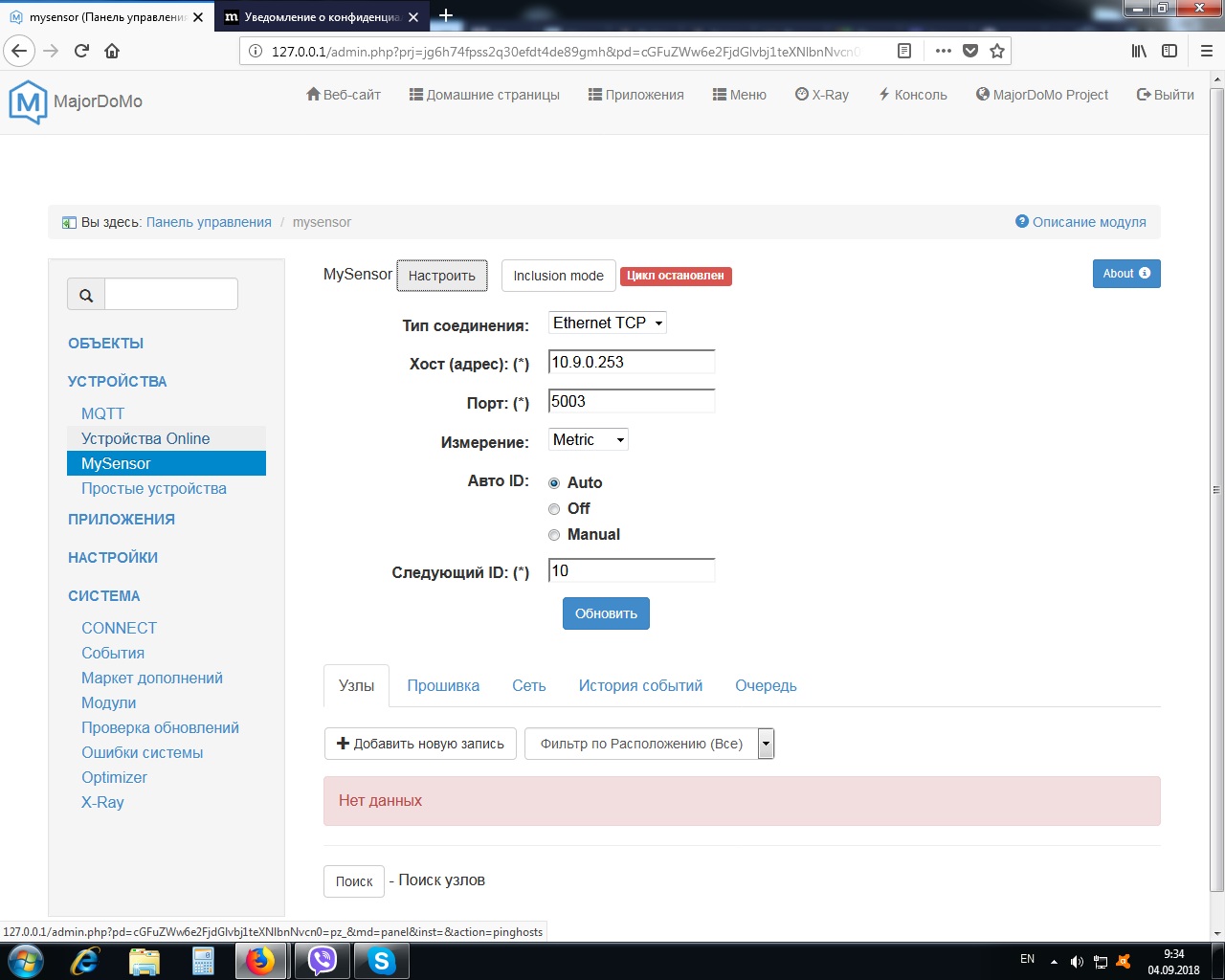Open Viber from taskbar
The image size is (1225, 980).
coord(322,961)
